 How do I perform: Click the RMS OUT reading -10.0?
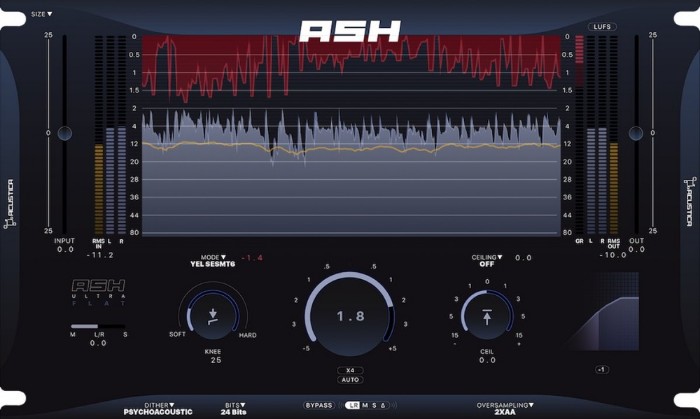(x=612, y=255)
